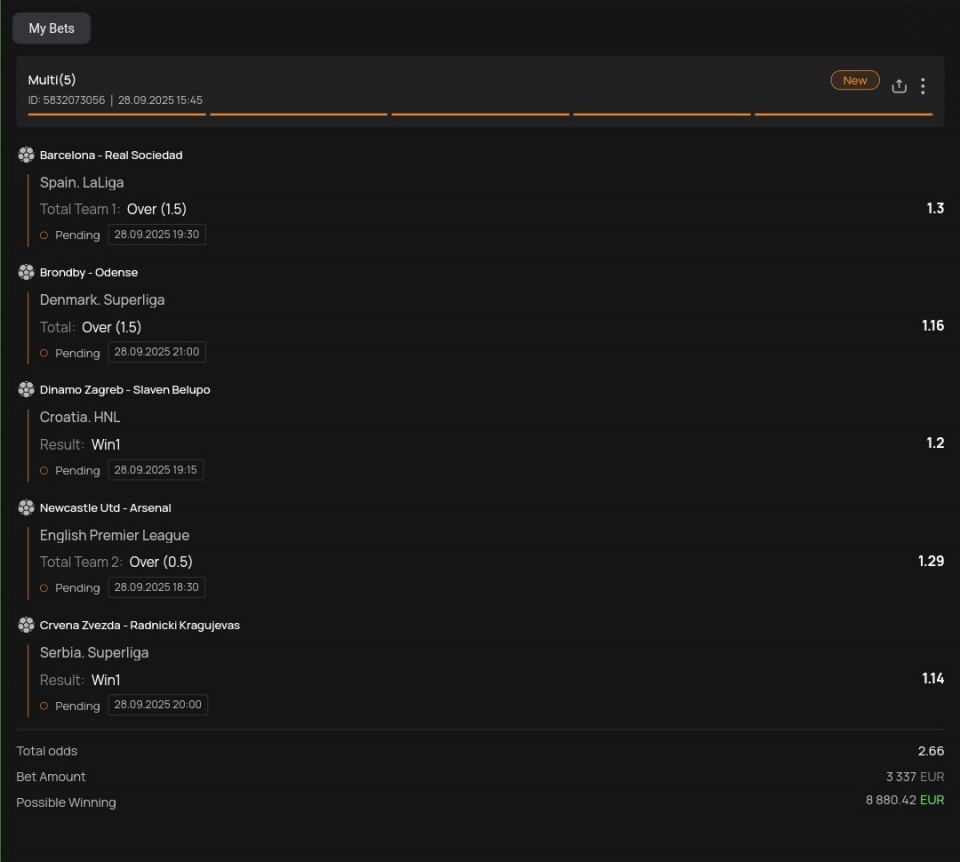Click the first orange progress bar segment

pos(117,115)
